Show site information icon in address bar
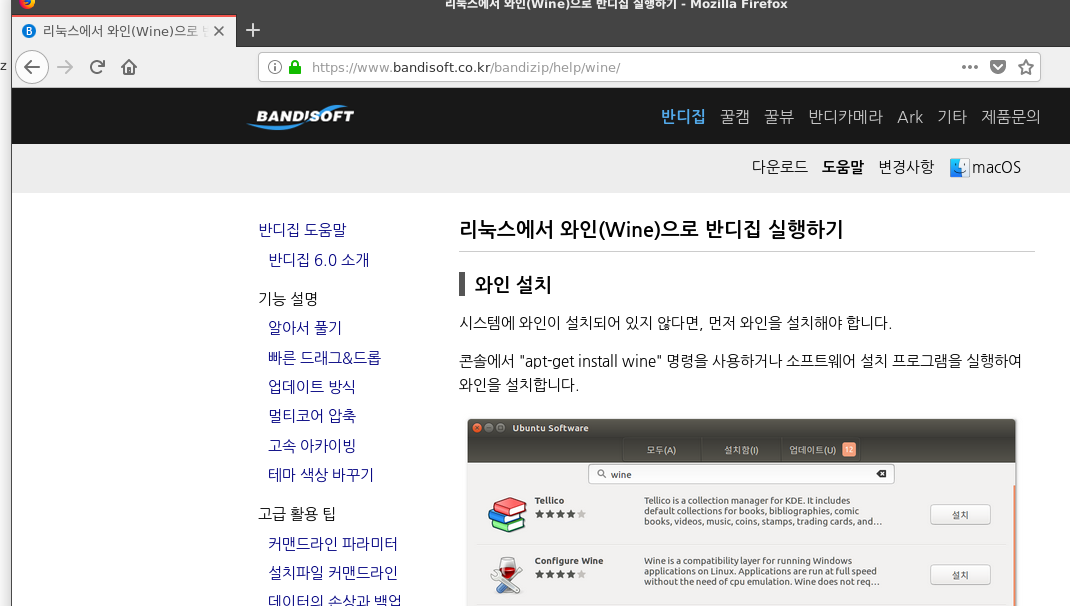Screen dimensions: 1070x606 pos(274,67)
